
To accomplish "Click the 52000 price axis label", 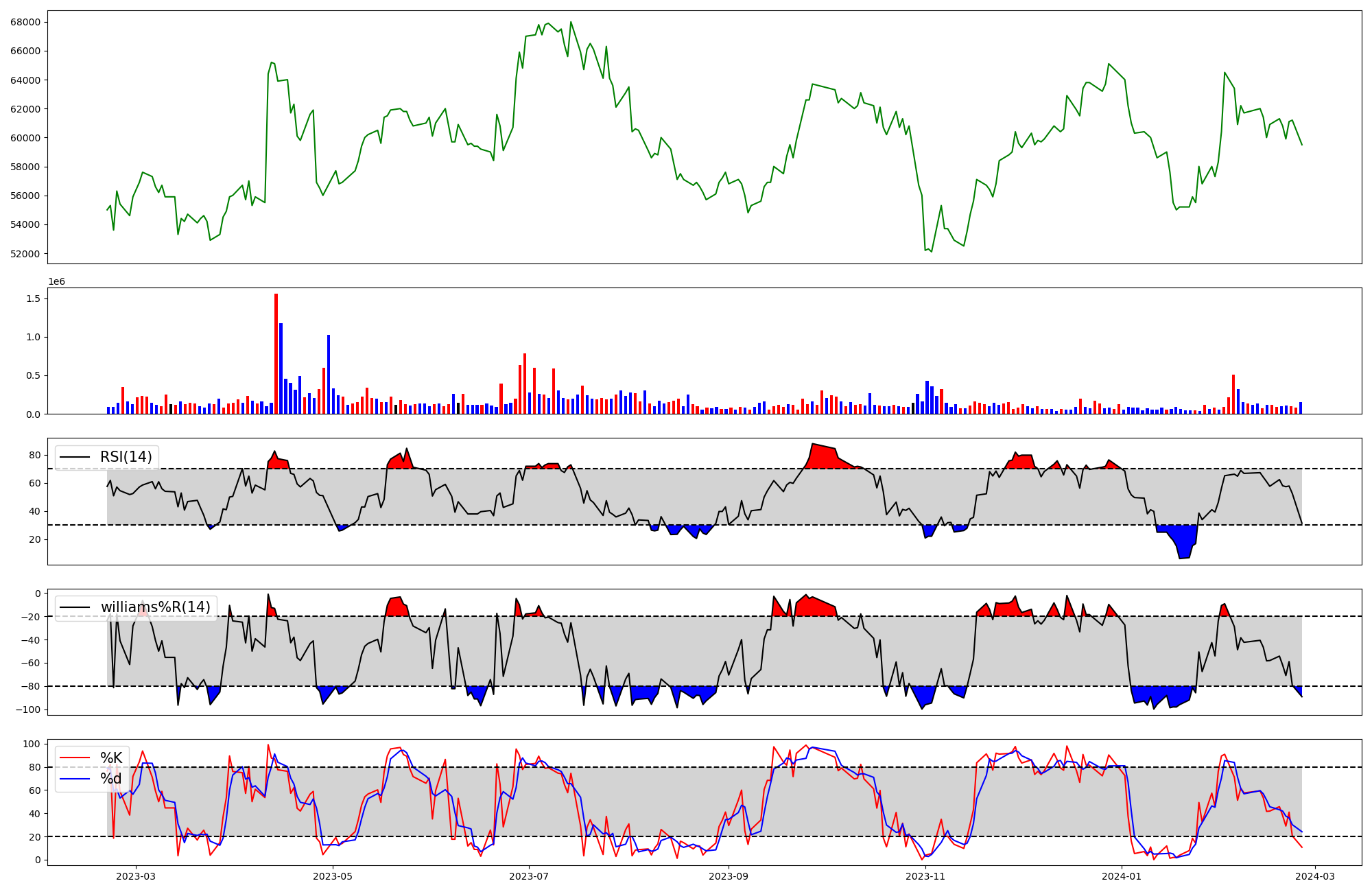I will pos(25,254).
